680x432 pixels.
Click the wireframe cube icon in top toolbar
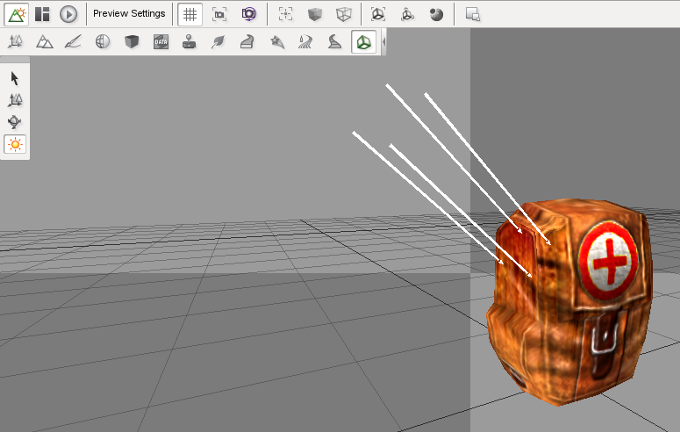coord(343,14)
